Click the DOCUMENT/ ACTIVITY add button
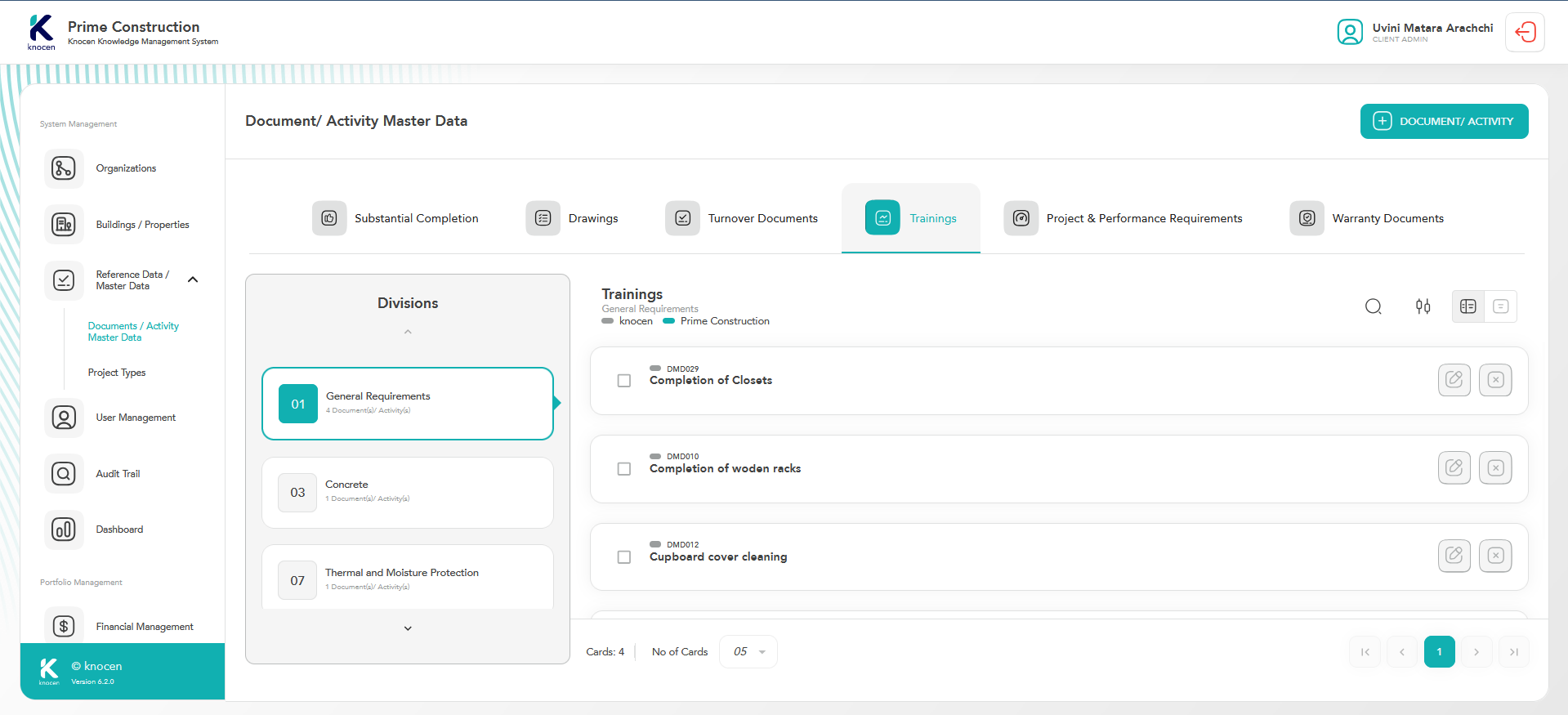The image size is (1568, 715). (x=1444, y=122)
